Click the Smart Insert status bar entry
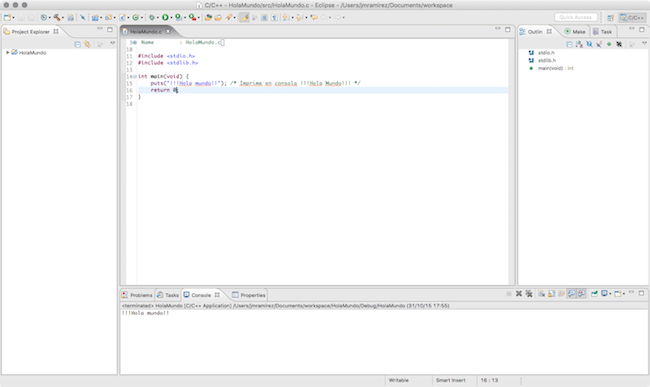 (451, 380)
